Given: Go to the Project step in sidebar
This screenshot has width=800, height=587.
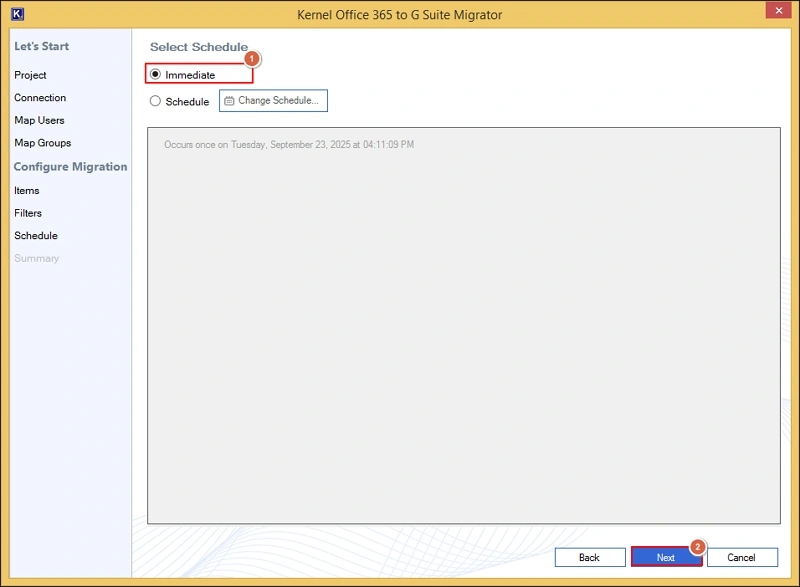Looking at the screenshot, I should 30,75.
